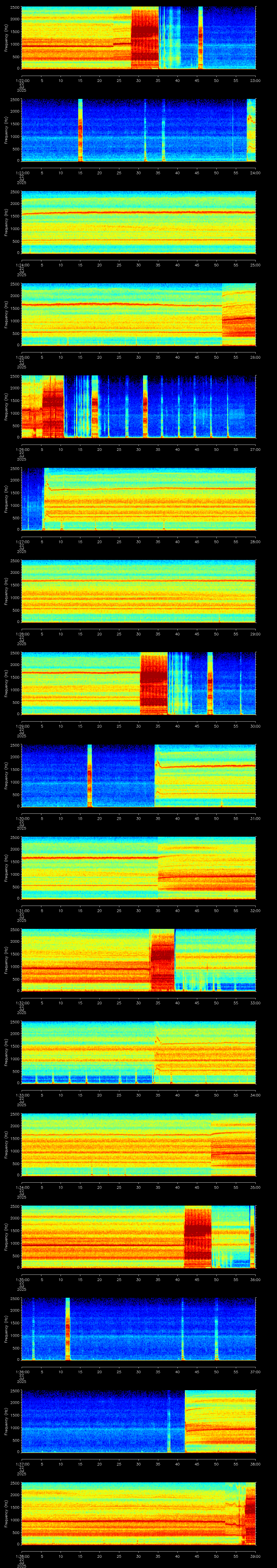
Task: Click the spectrogram panel starting at 1:25:00
Action: point(138,315)
